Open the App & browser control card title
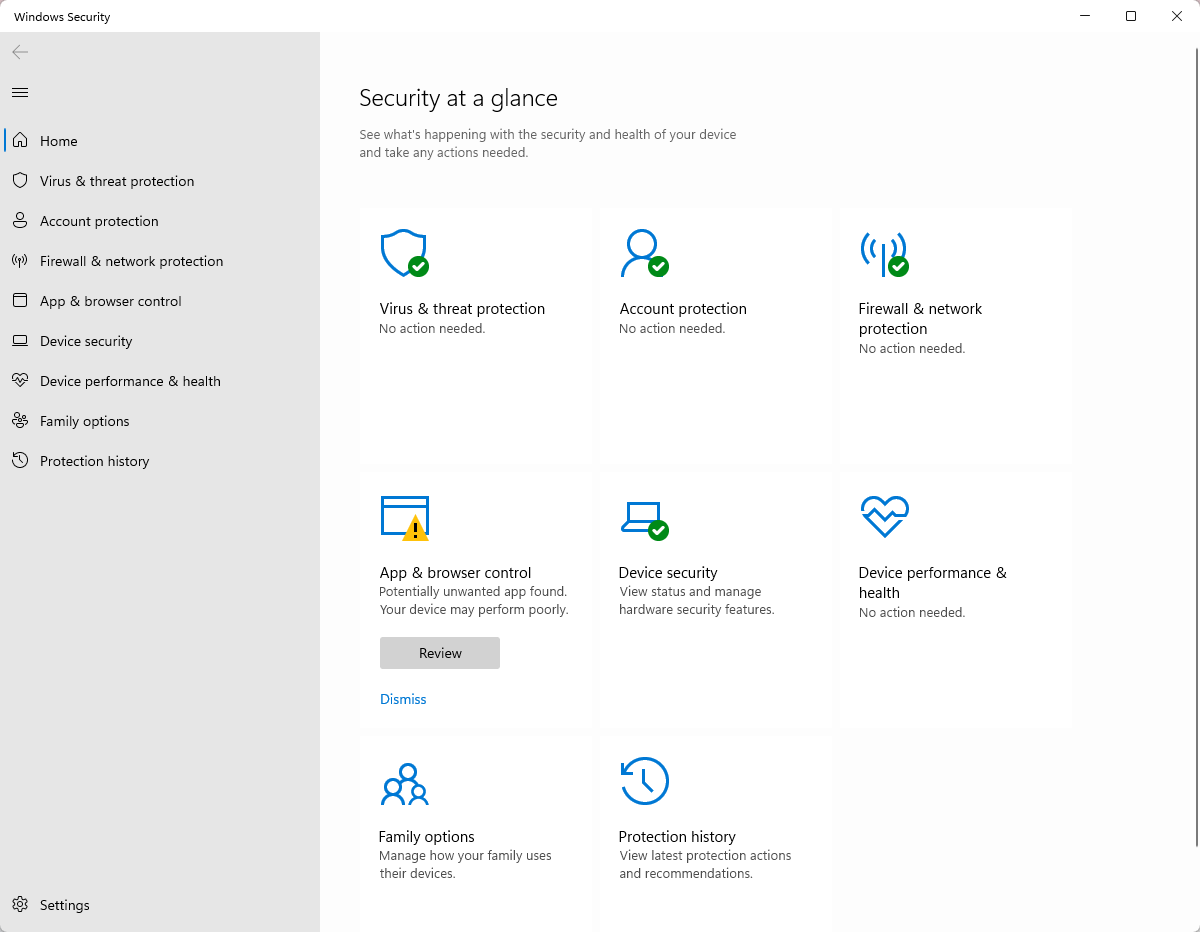 (x=455, y=573)
